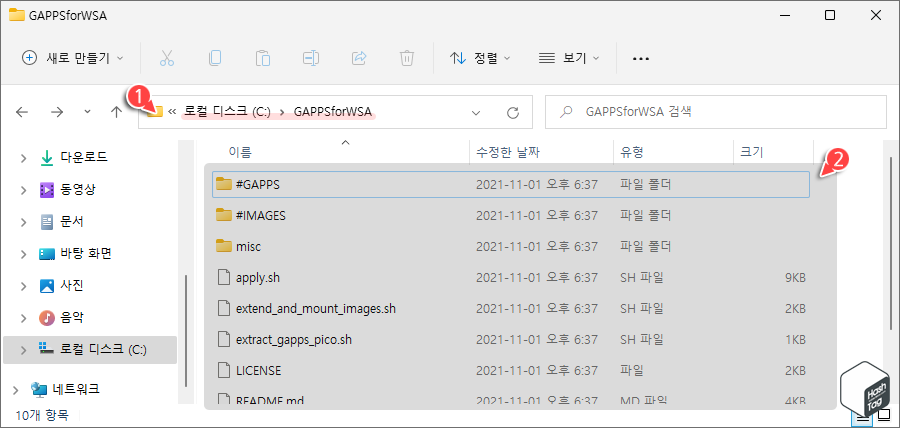Viewport: 900px width, 428px height.
Task: Expand the 음악 tree node
Action: click(x=24, y=317)
